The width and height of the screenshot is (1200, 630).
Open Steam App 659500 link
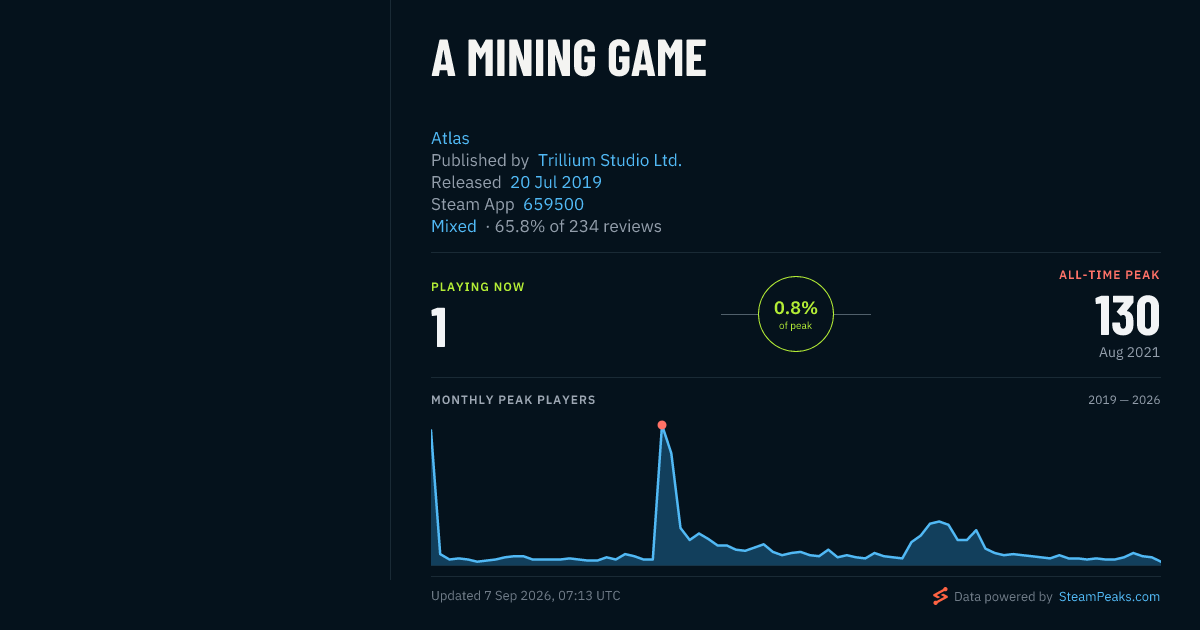[x=553, y=204]
